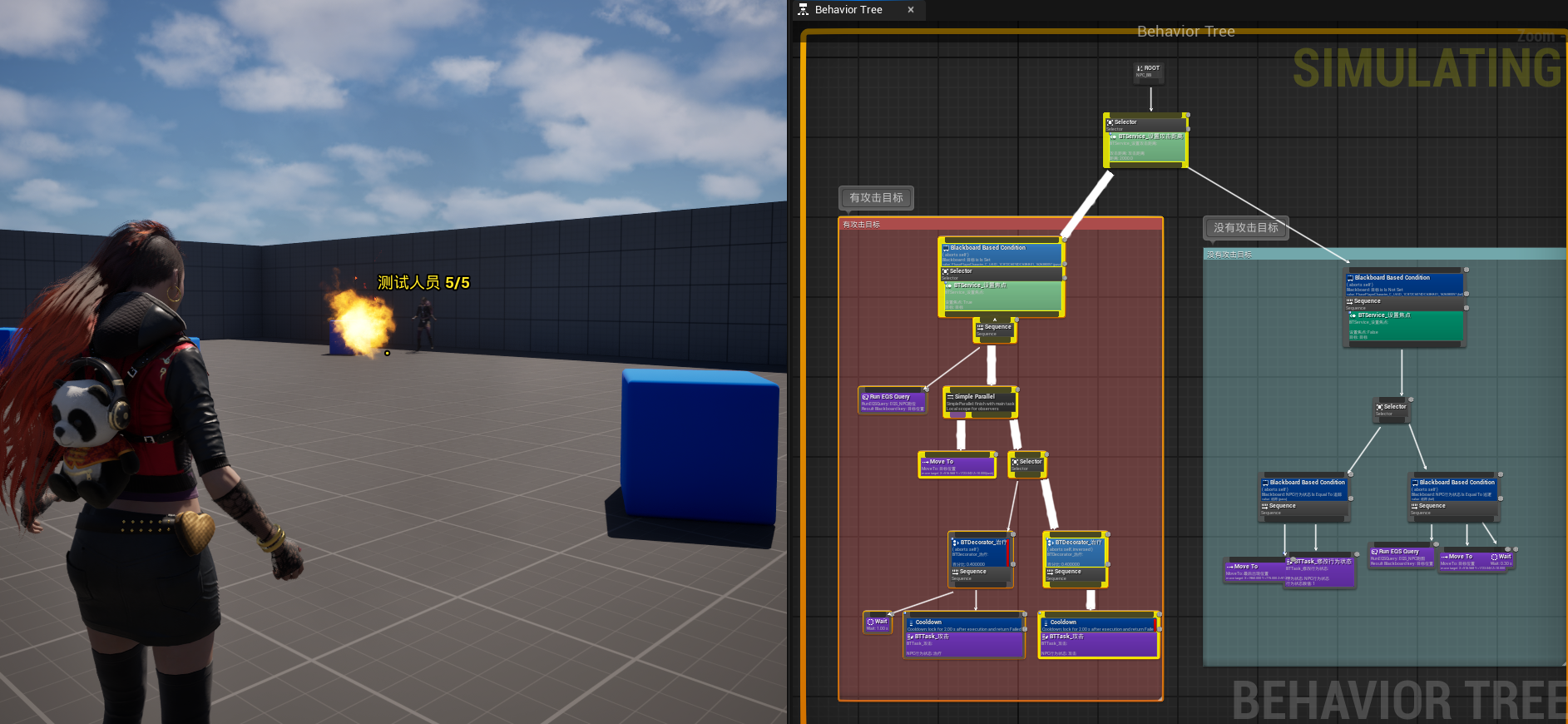Select Blackboard Based Condition decorator in the red group
The width and height of the screenshot is (1568, 724).
tap(1002, 254)
